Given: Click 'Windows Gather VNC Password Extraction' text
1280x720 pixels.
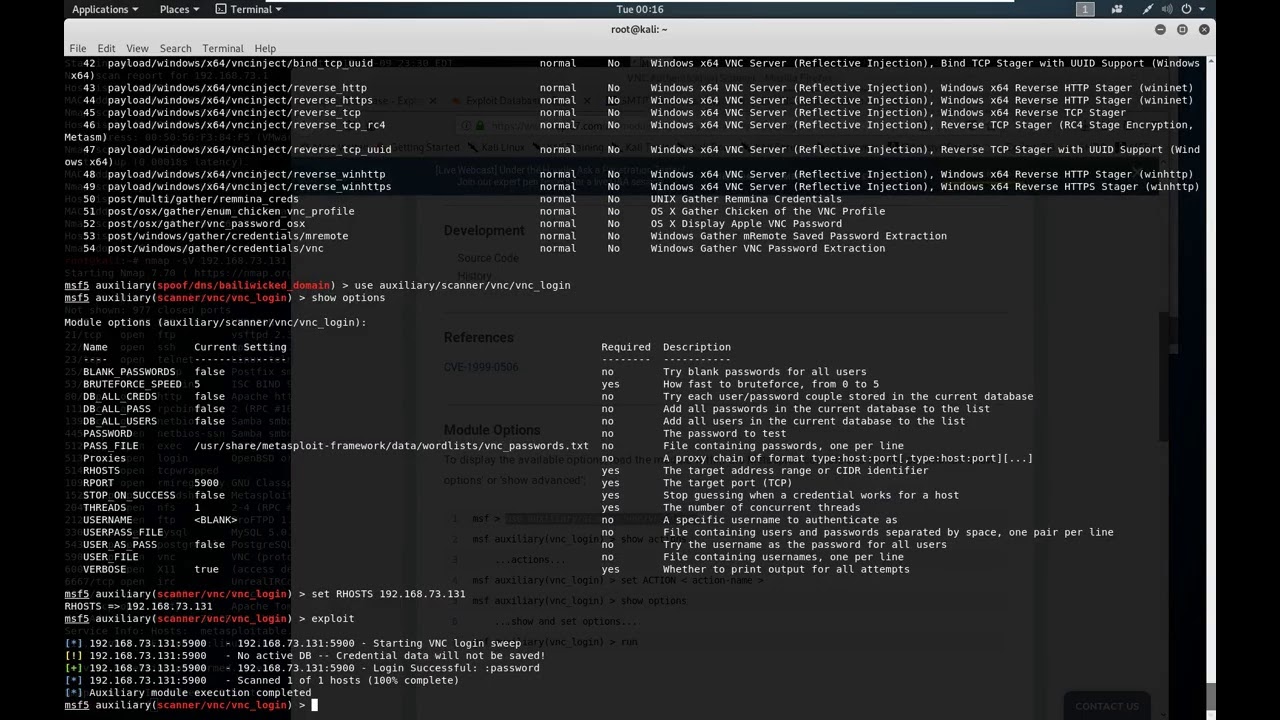Looking at the screenshot, I should click(x=767, y=248).
